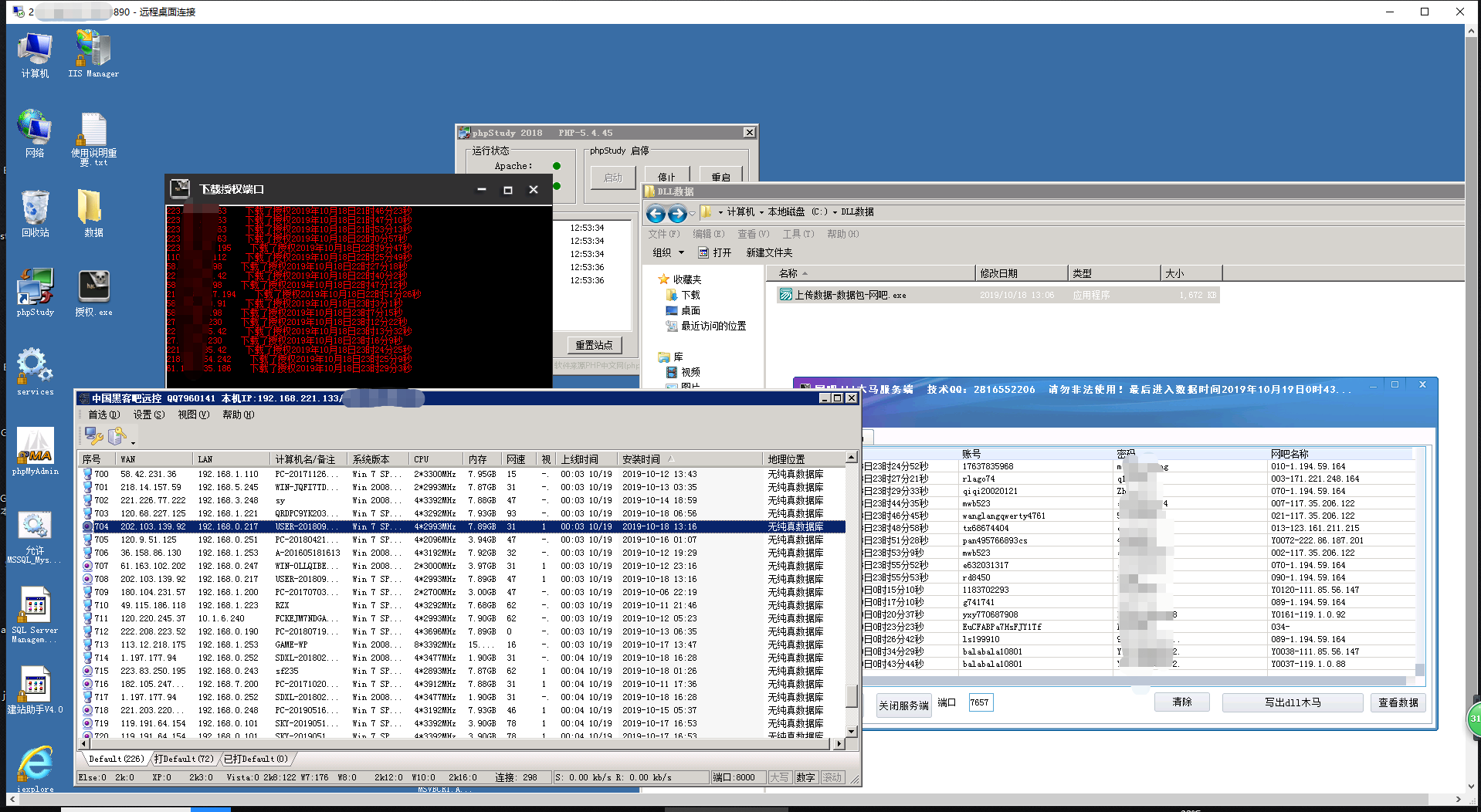Switch to the Default(226) tab

[x=116, y=759]
